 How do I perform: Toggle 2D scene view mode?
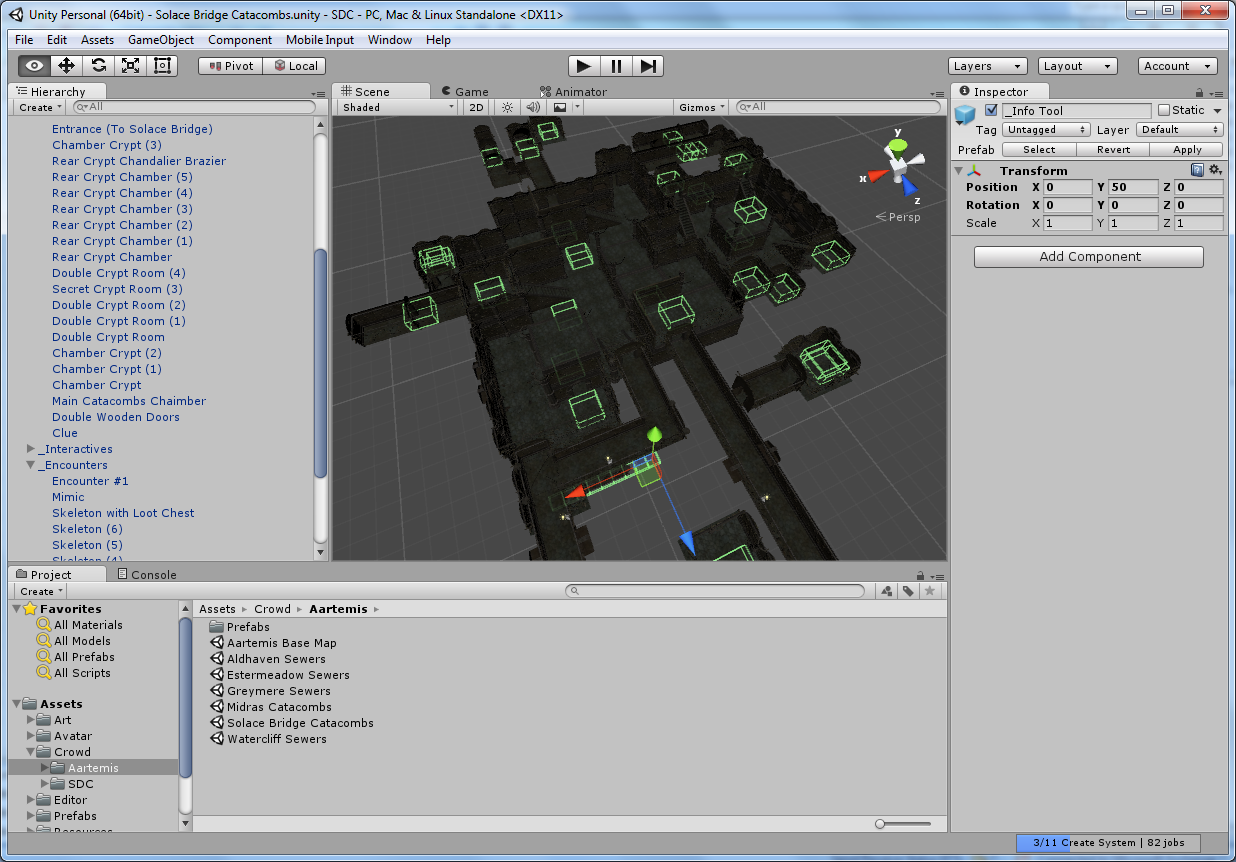point(477,107)
